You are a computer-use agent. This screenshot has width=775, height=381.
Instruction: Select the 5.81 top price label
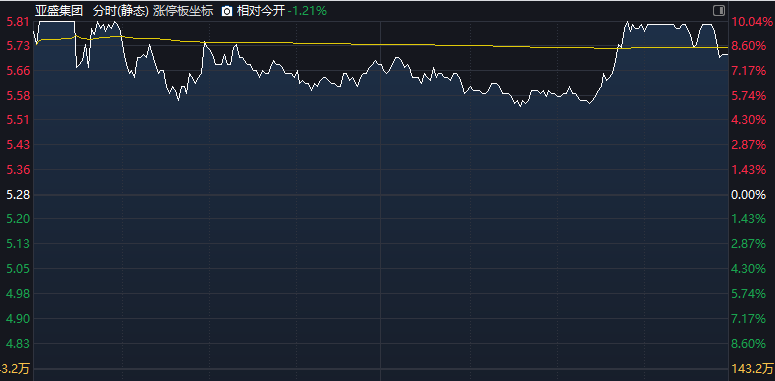[16, 22]
